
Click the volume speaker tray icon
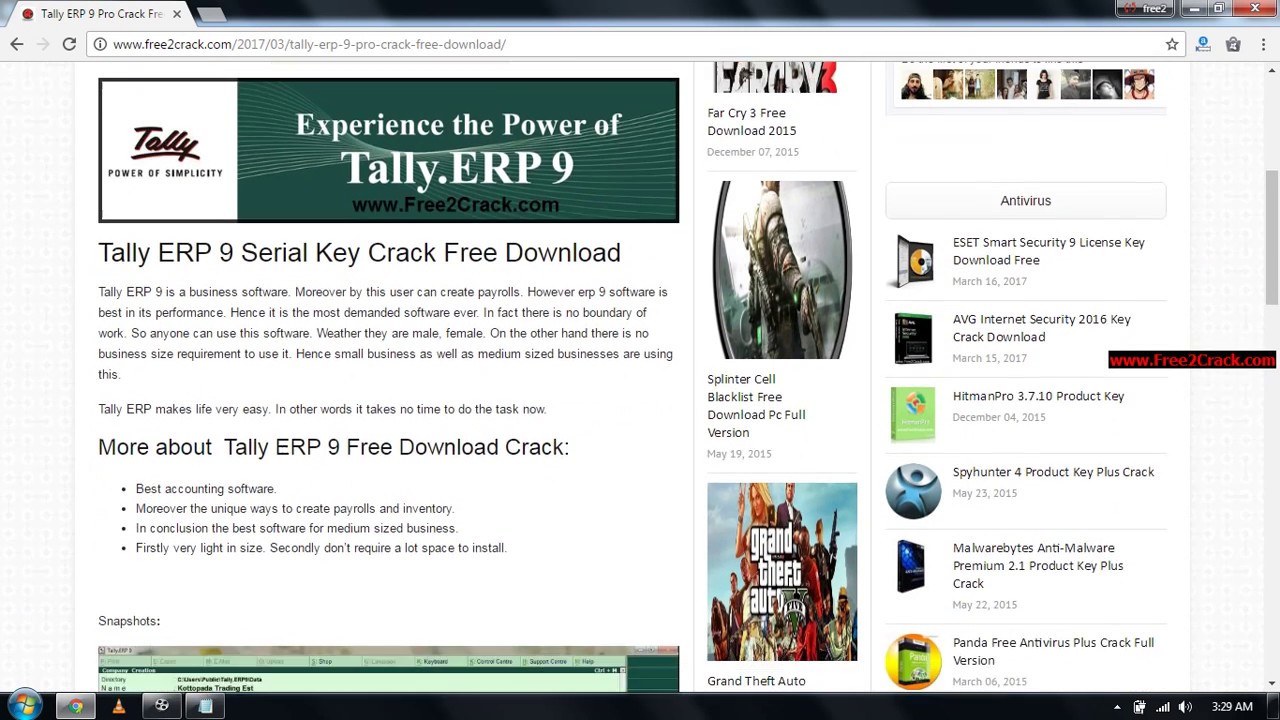point(1185,707)
